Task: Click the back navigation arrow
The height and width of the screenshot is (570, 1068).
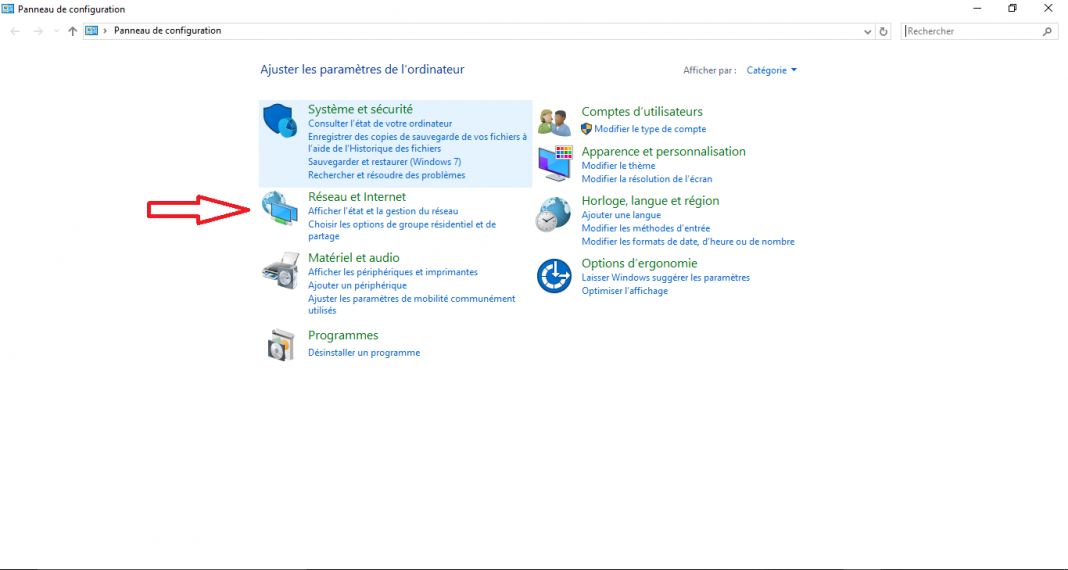Action: [x=15, y=31]
